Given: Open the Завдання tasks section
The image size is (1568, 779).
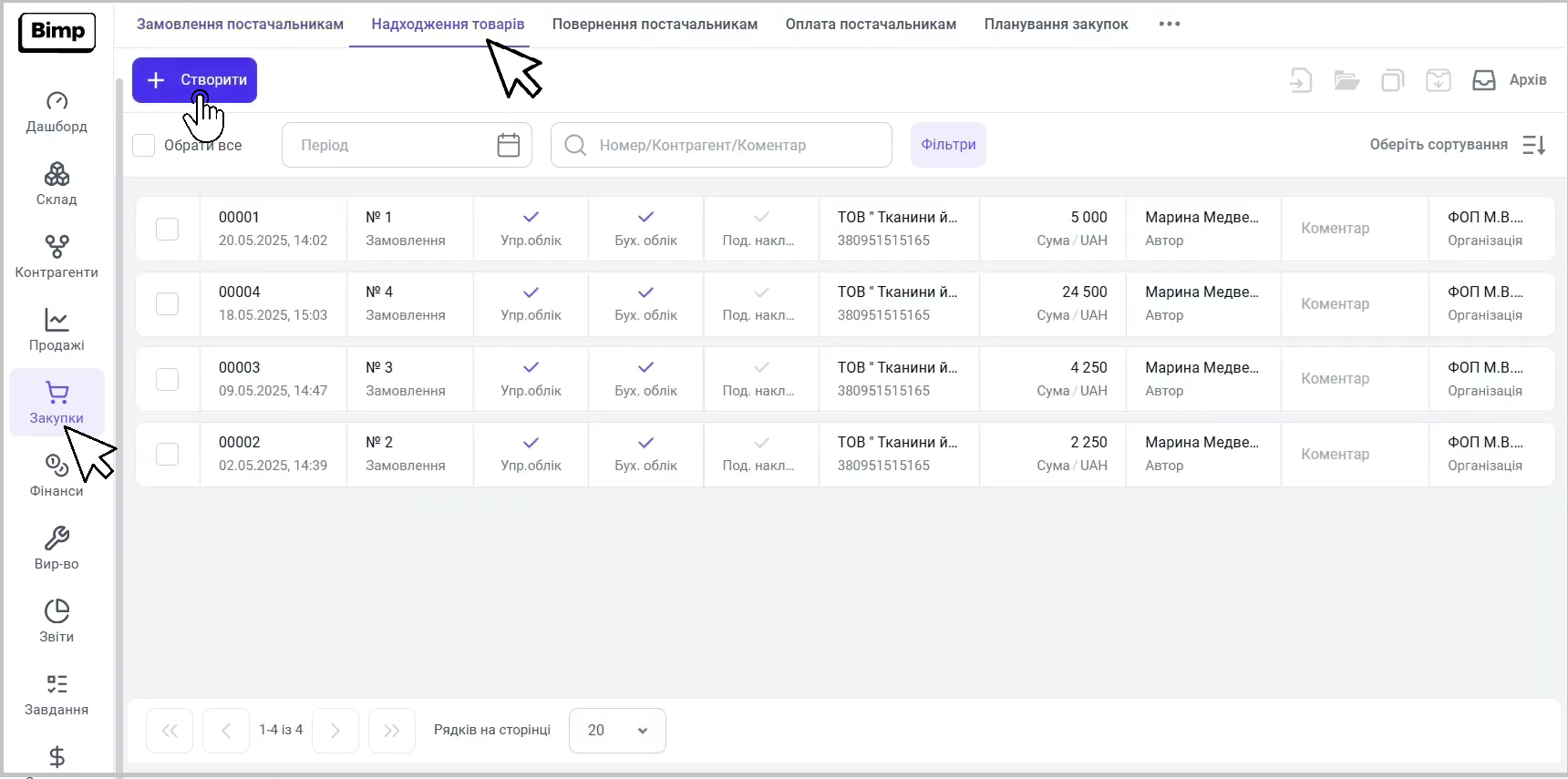Looking at the screenshot, I should pyautogui.click(x=57, y=694).
